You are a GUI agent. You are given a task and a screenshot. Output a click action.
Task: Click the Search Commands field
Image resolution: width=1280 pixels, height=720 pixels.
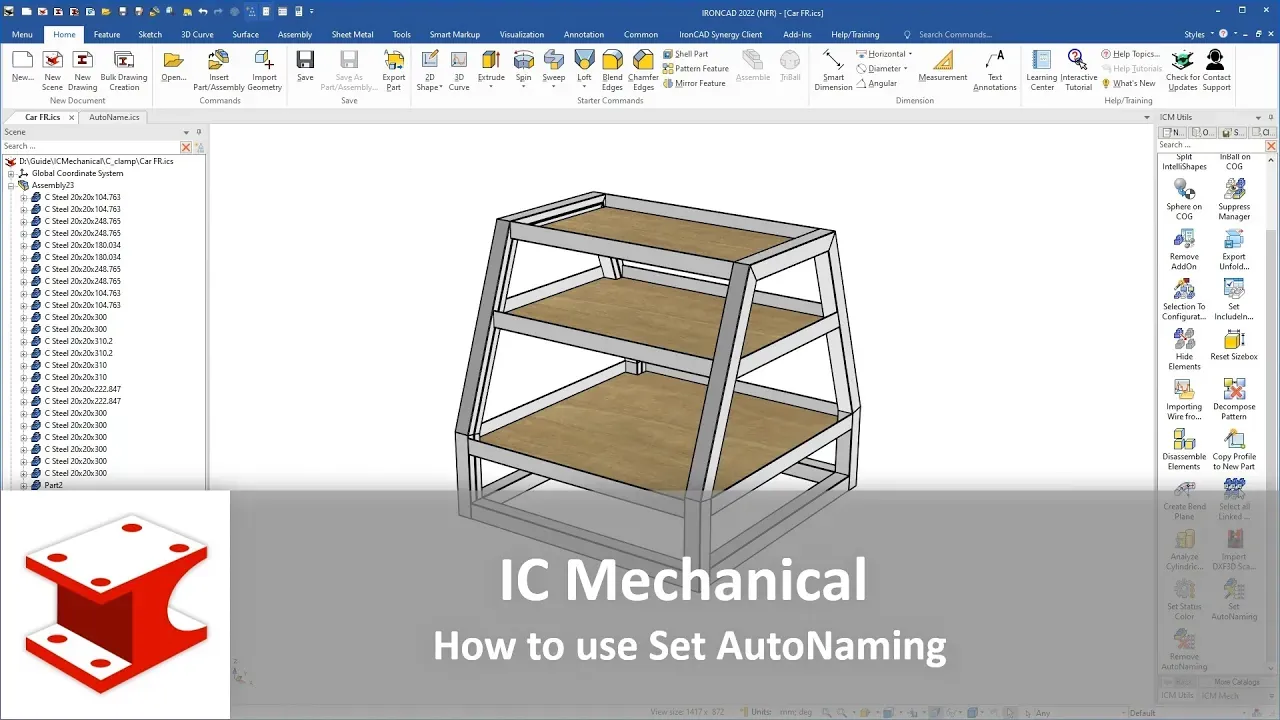point(954,34)
